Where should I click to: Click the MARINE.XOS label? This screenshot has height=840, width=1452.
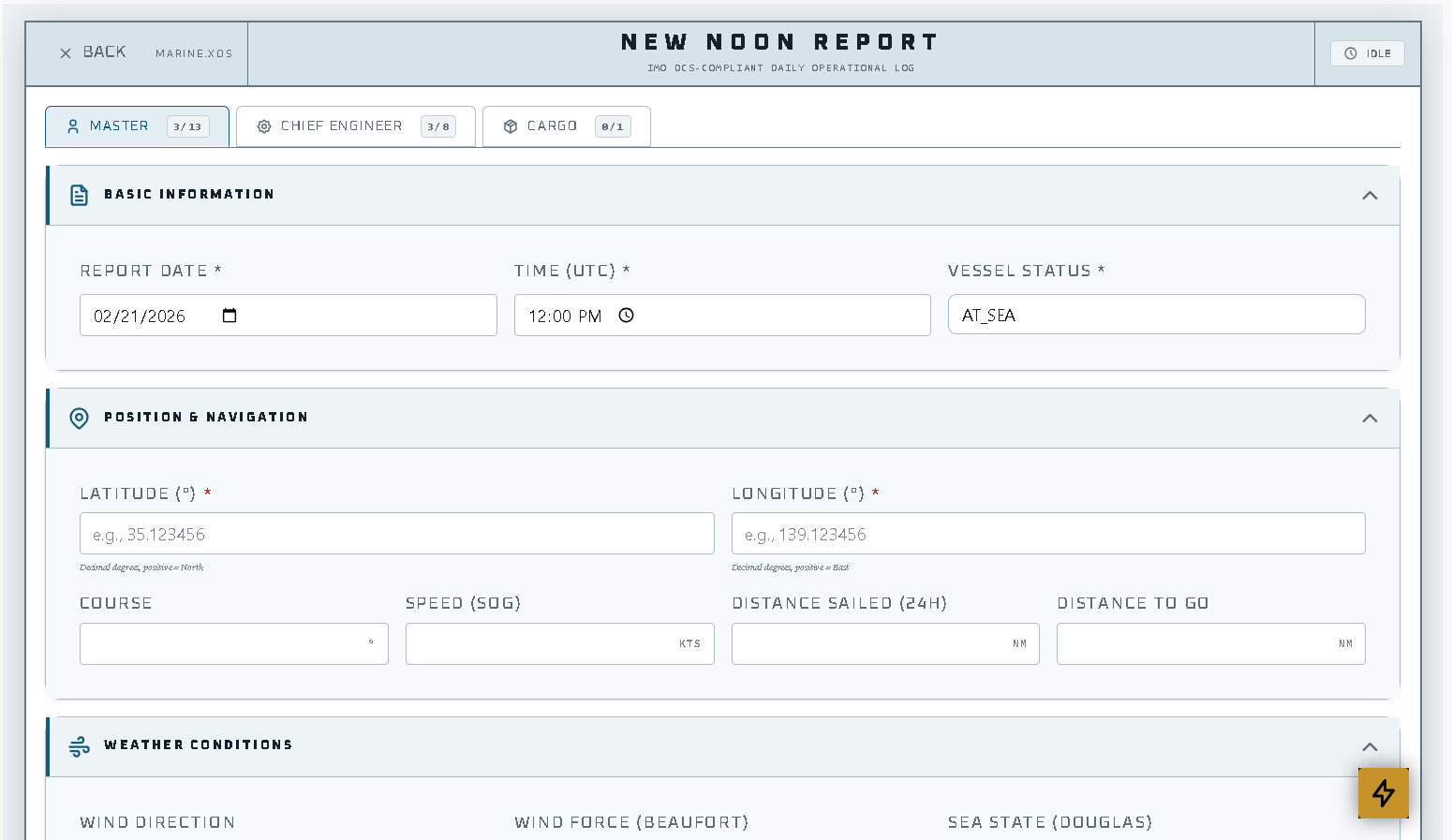tap(194, 53)
